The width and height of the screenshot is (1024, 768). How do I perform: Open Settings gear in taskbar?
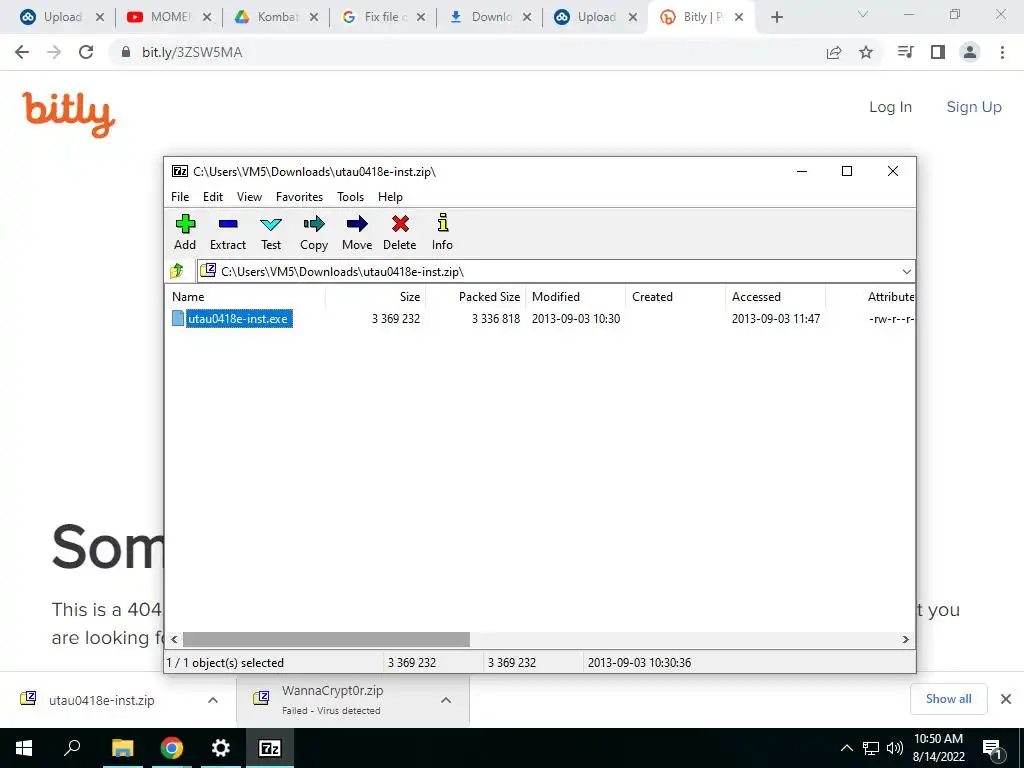(221, 748)
